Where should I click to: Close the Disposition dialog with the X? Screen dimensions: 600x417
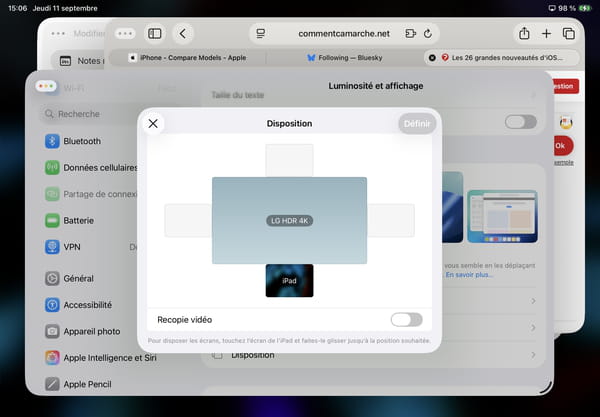pos(153,123)
